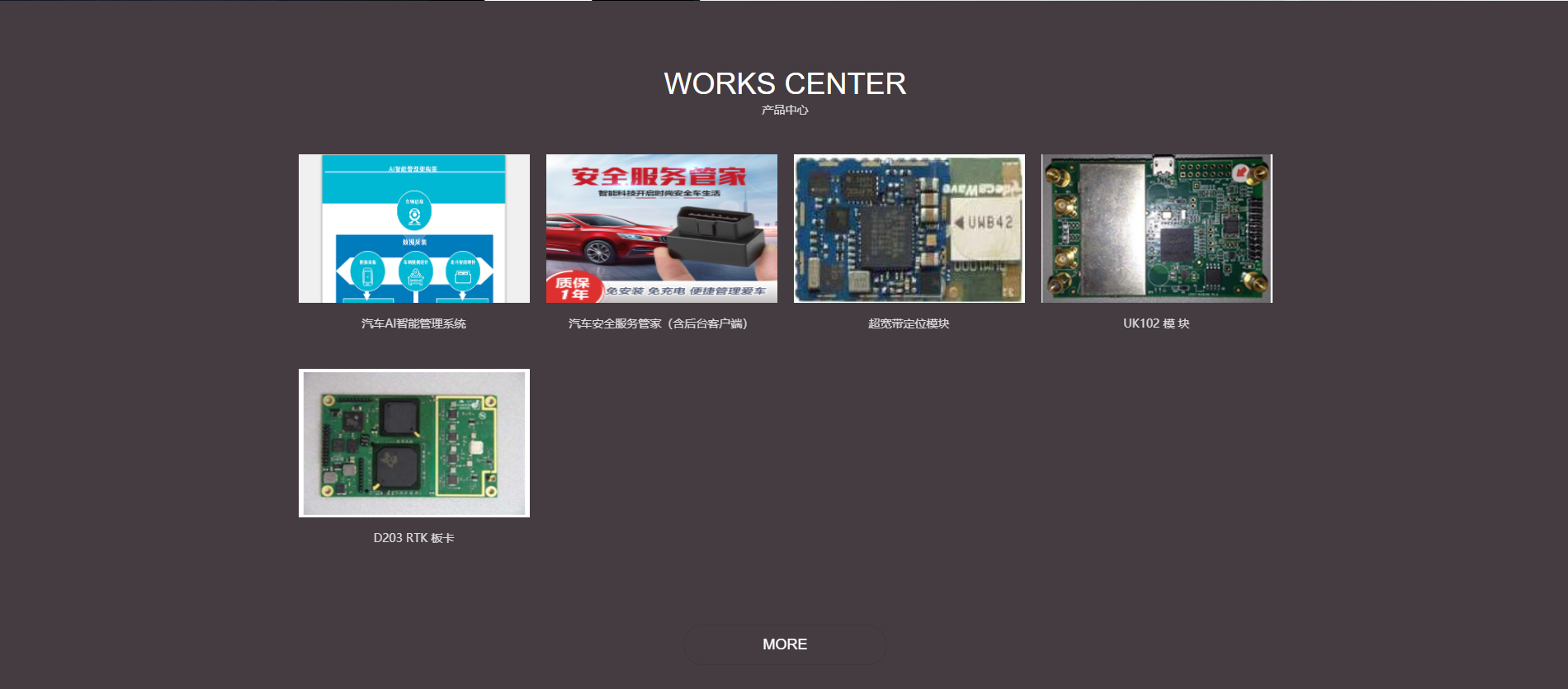
Task: Click the red arrow sticker on UK102 board
Action: click(1240, 172)
